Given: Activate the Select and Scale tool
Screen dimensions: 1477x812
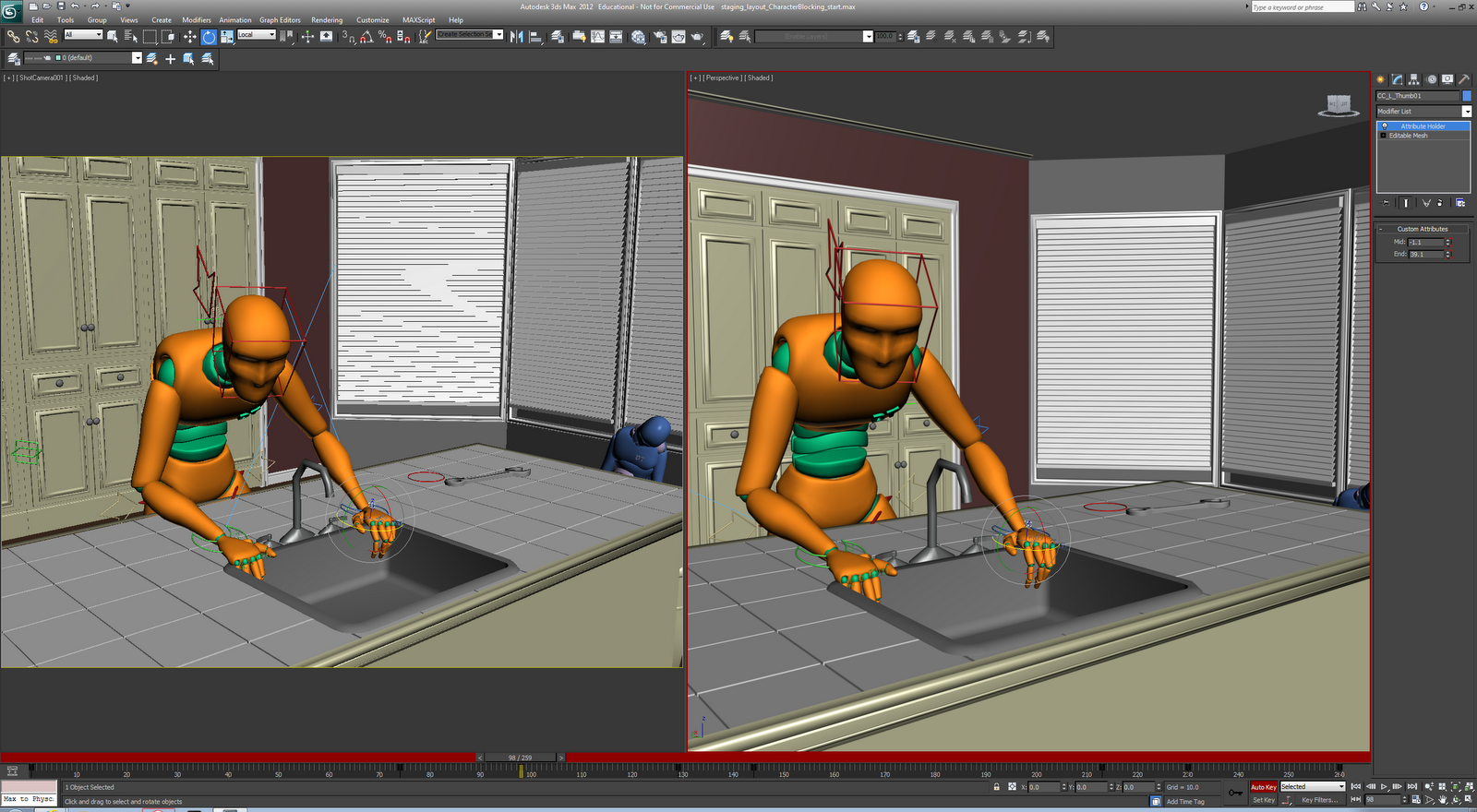Looking at the screenshot, I should (x=226, y=36).
